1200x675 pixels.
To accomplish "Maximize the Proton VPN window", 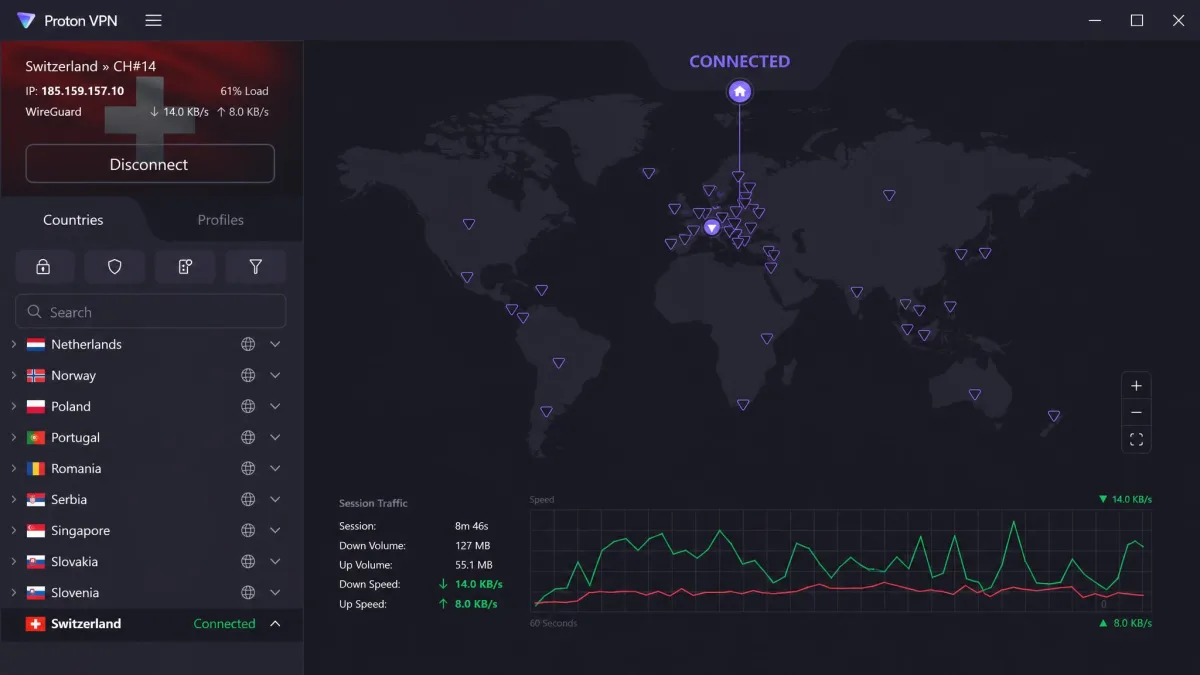I will click(1137, 20).
